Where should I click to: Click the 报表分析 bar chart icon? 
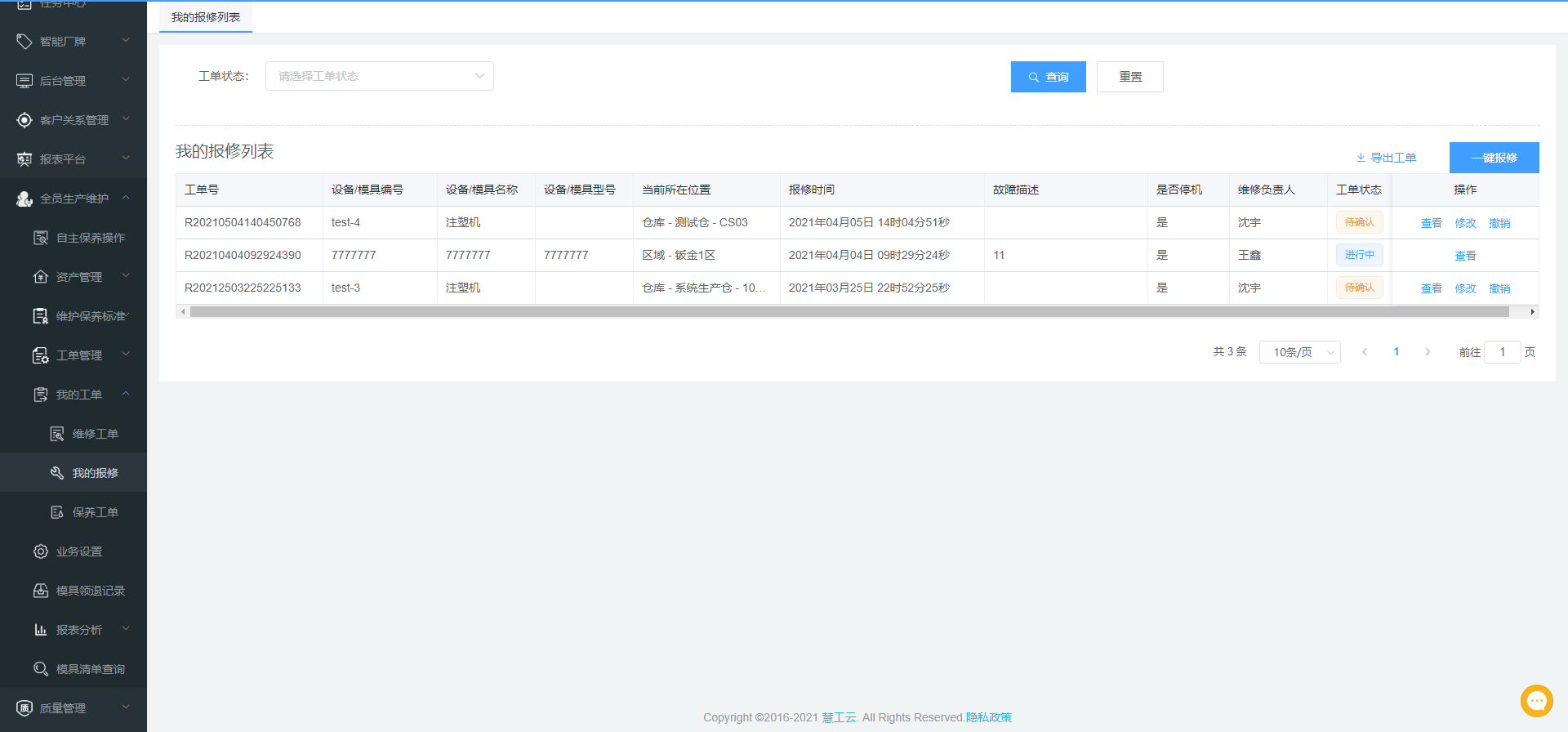pos(41,630)
